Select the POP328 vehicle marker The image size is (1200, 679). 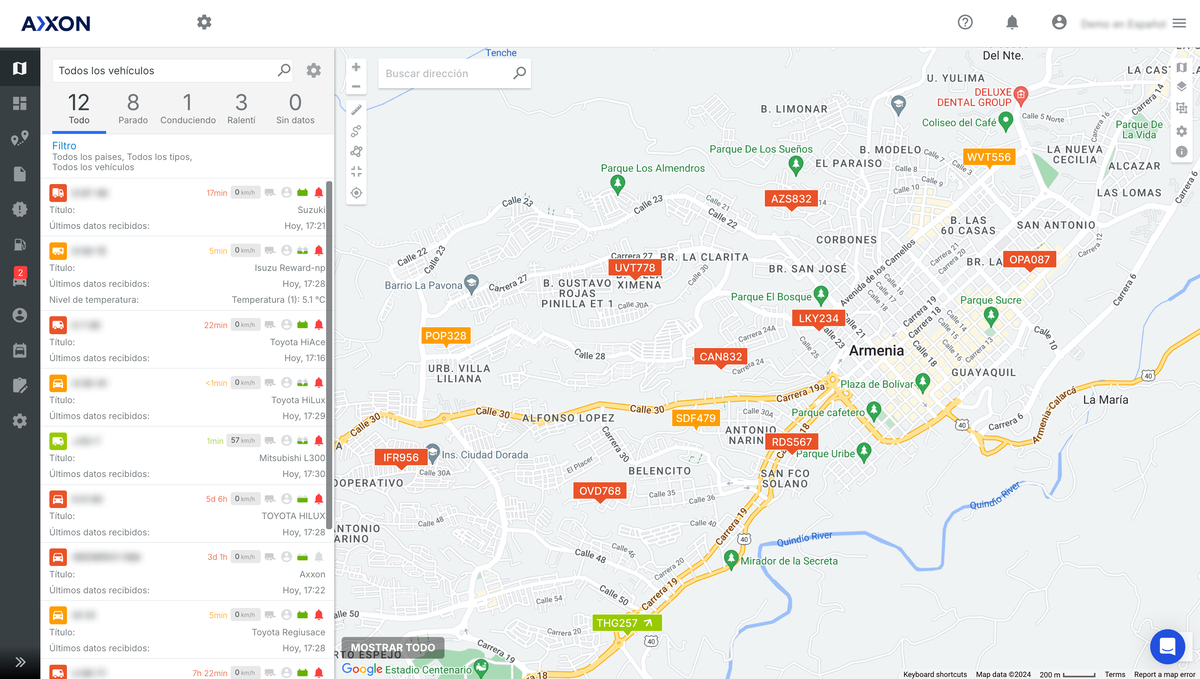[x=446, y=336]
